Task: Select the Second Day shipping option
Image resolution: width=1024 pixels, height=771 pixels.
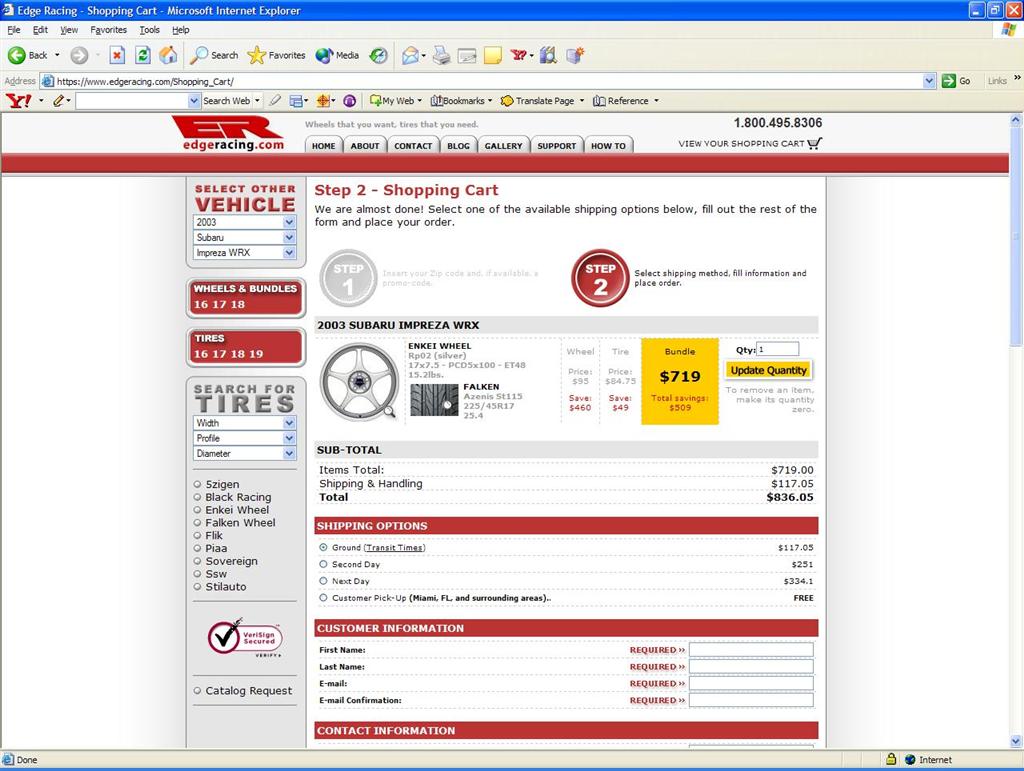Action: tap(323, 564)
